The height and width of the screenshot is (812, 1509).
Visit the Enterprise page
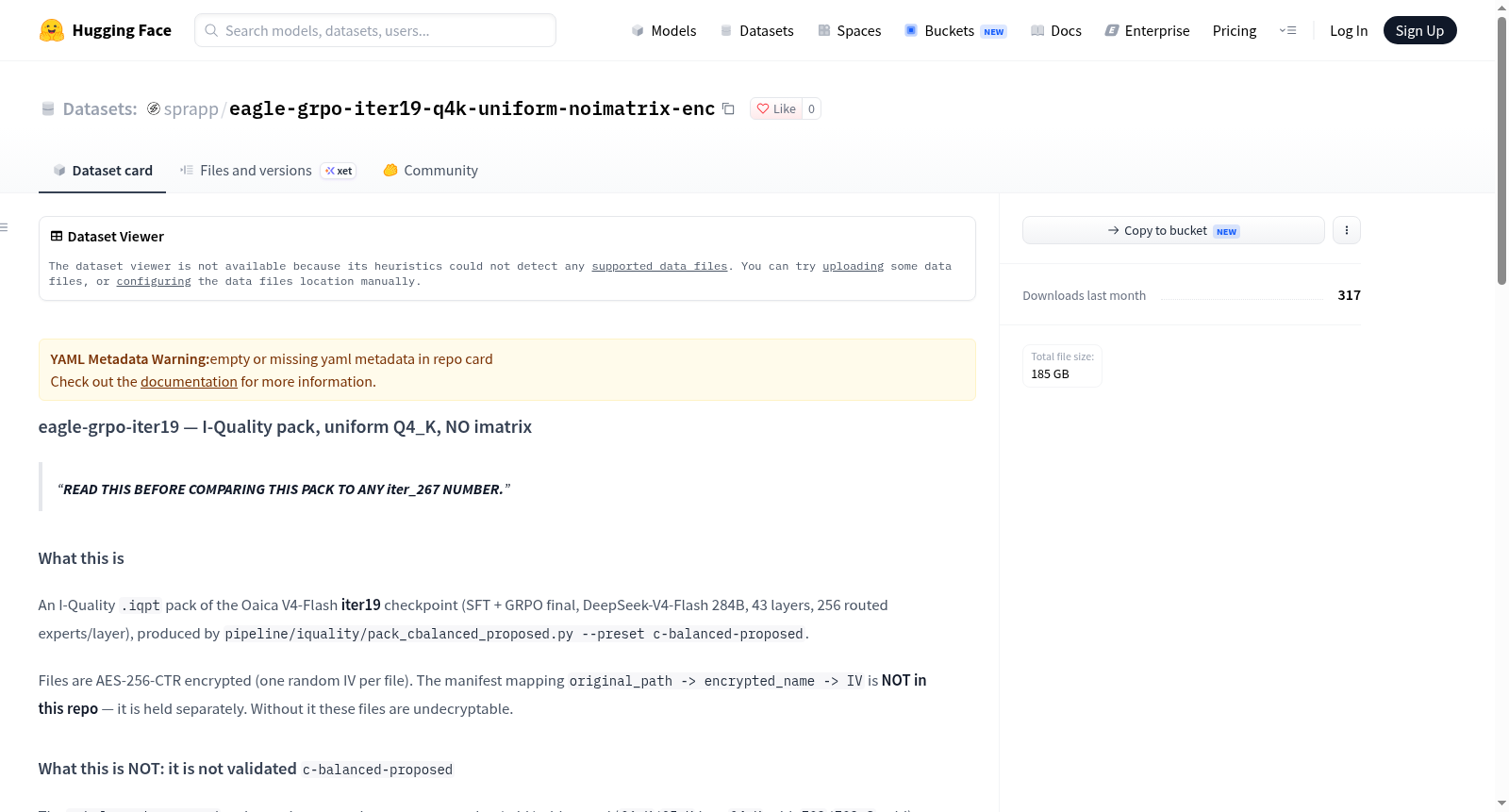pyautogui.click(x=1147, y=30)
